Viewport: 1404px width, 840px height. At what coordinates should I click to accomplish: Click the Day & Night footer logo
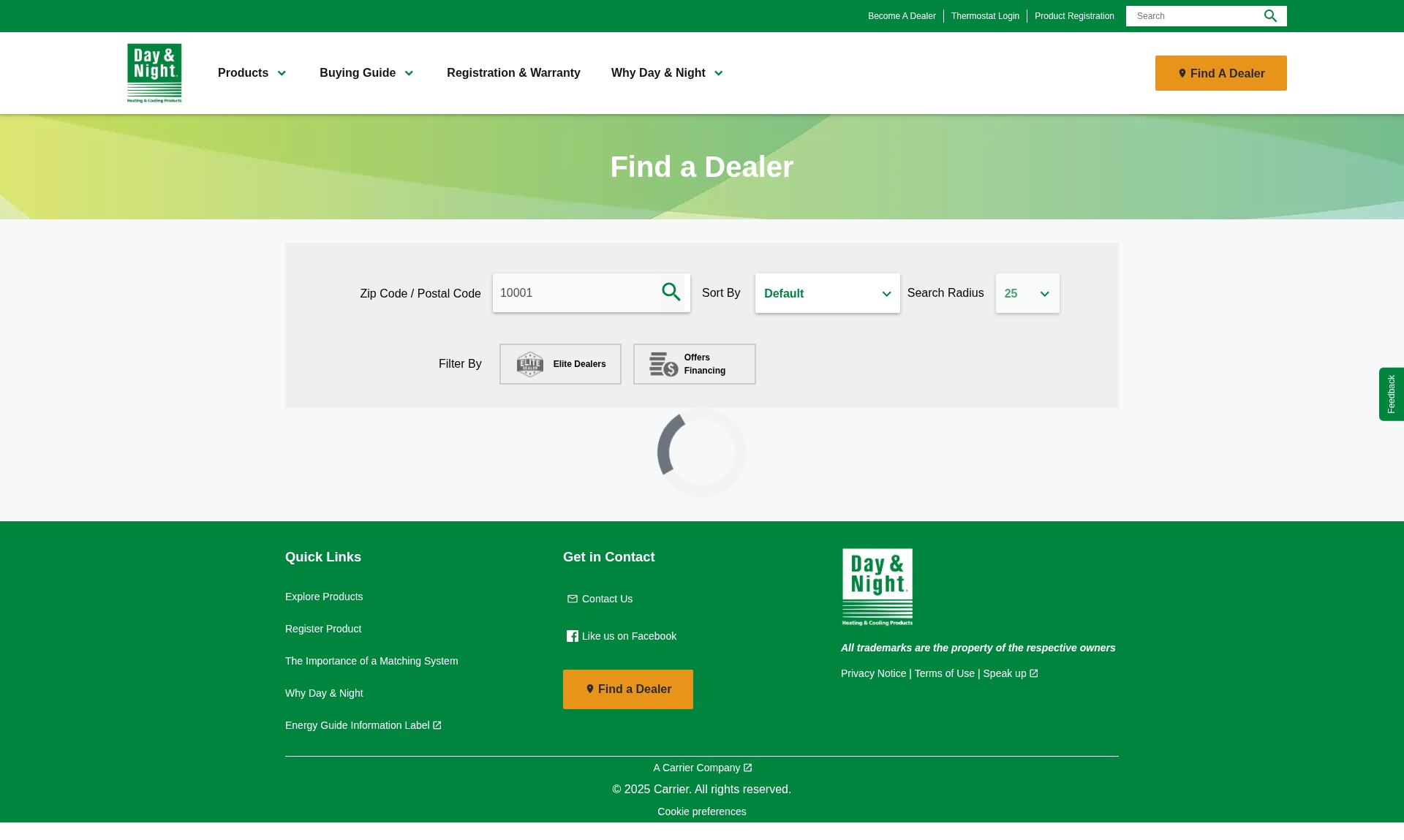(x=877, y=587)
